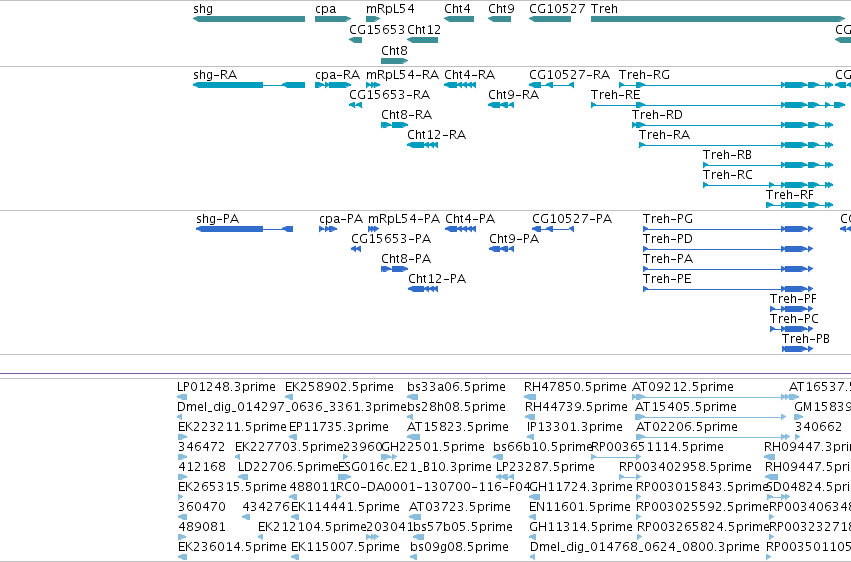Click the Cht4-RA transcript label
This screenshot has width=851, height=562.
click(x=469, y=75)
